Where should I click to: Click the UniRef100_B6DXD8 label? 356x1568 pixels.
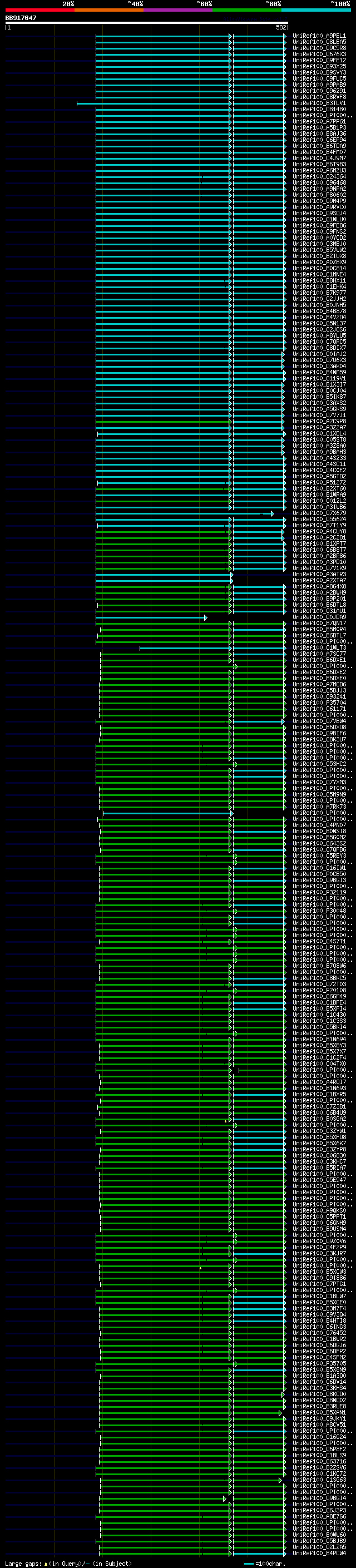(x=319, y=728)
